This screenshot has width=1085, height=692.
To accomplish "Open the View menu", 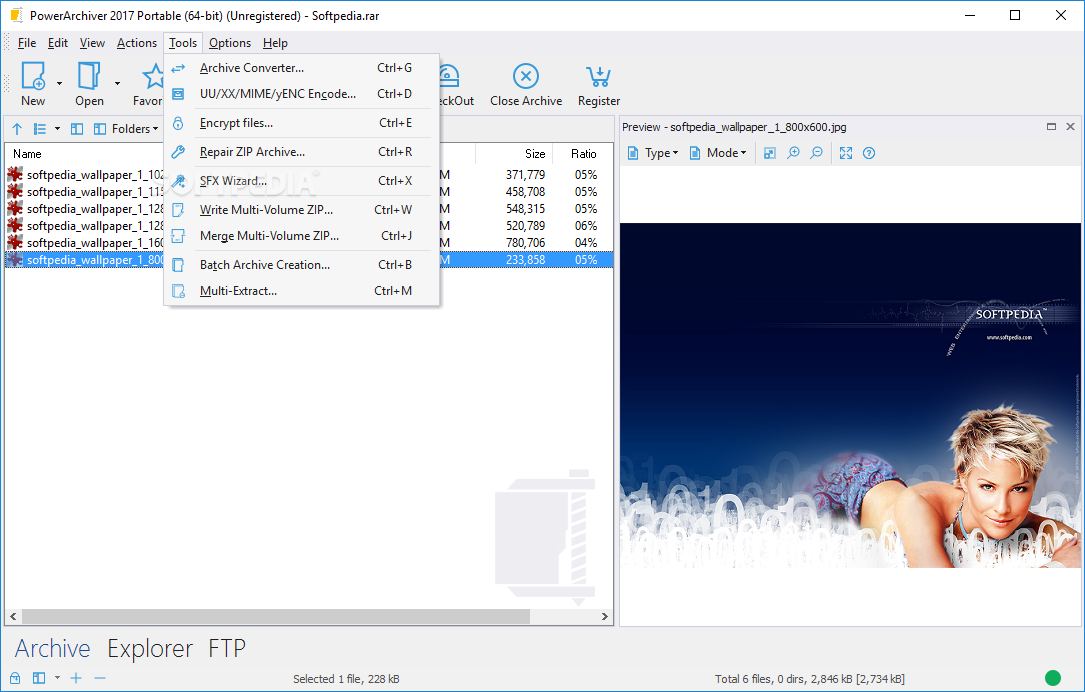I will (x=92, y=43).
